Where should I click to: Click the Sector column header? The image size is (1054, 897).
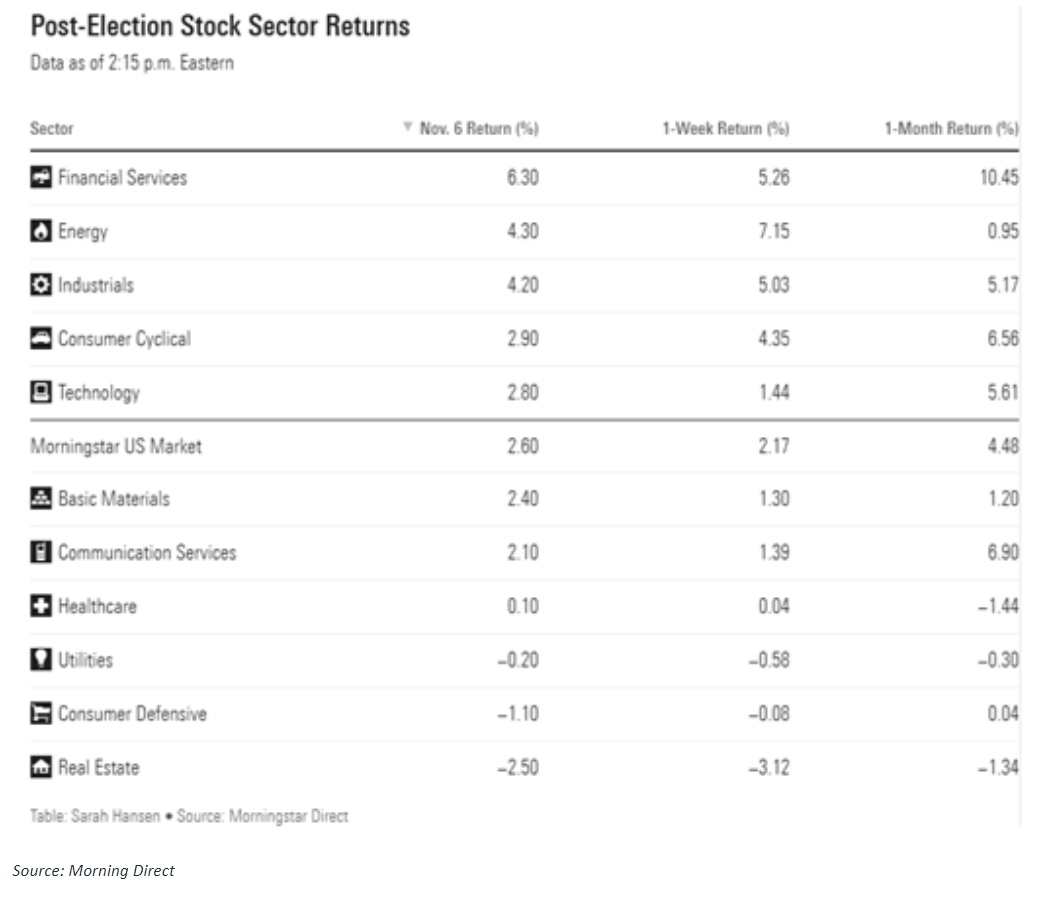pyautogui.click(x=52, y=129)
